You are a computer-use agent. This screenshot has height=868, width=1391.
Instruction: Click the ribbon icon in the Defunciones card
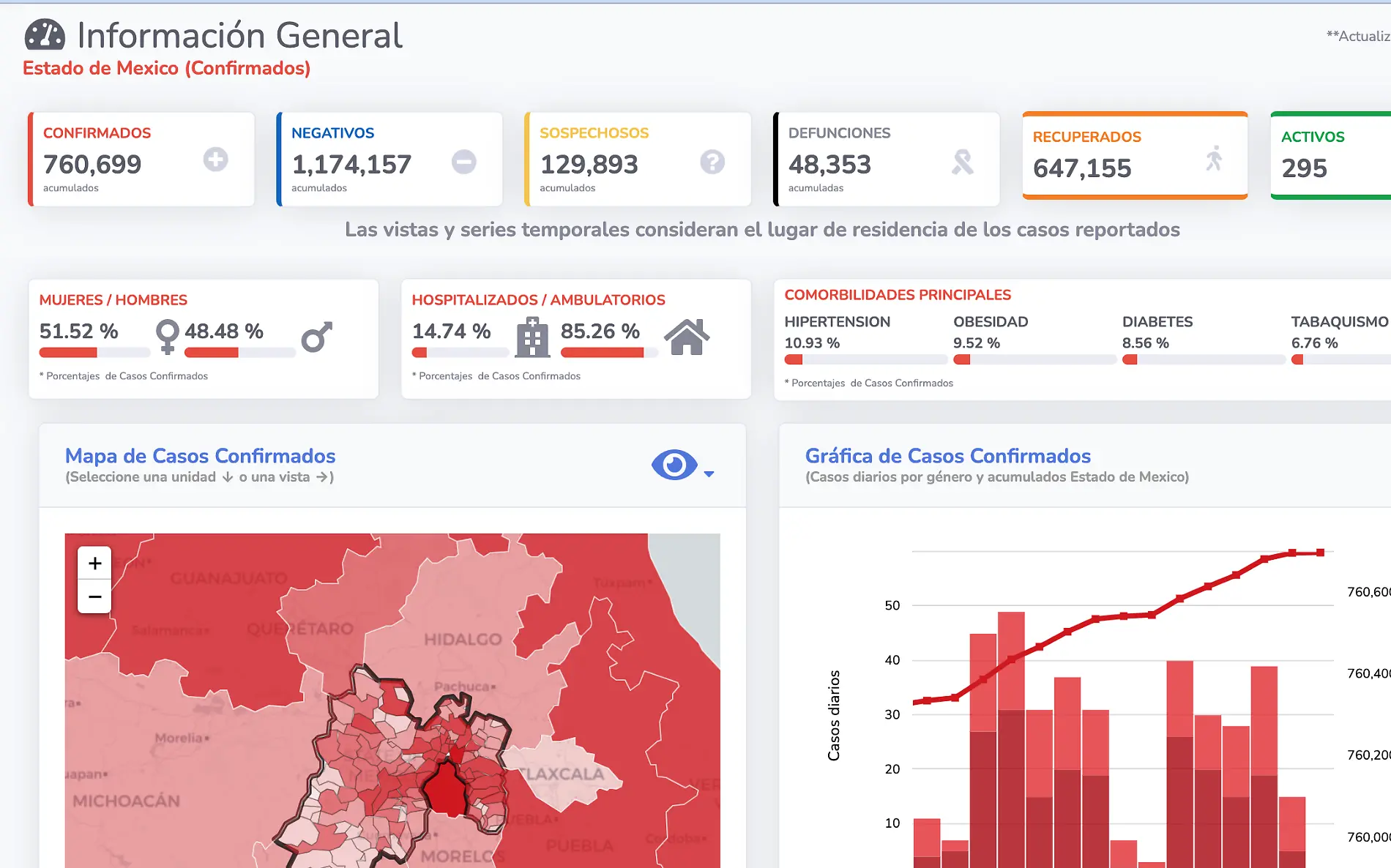coord(962,162)
